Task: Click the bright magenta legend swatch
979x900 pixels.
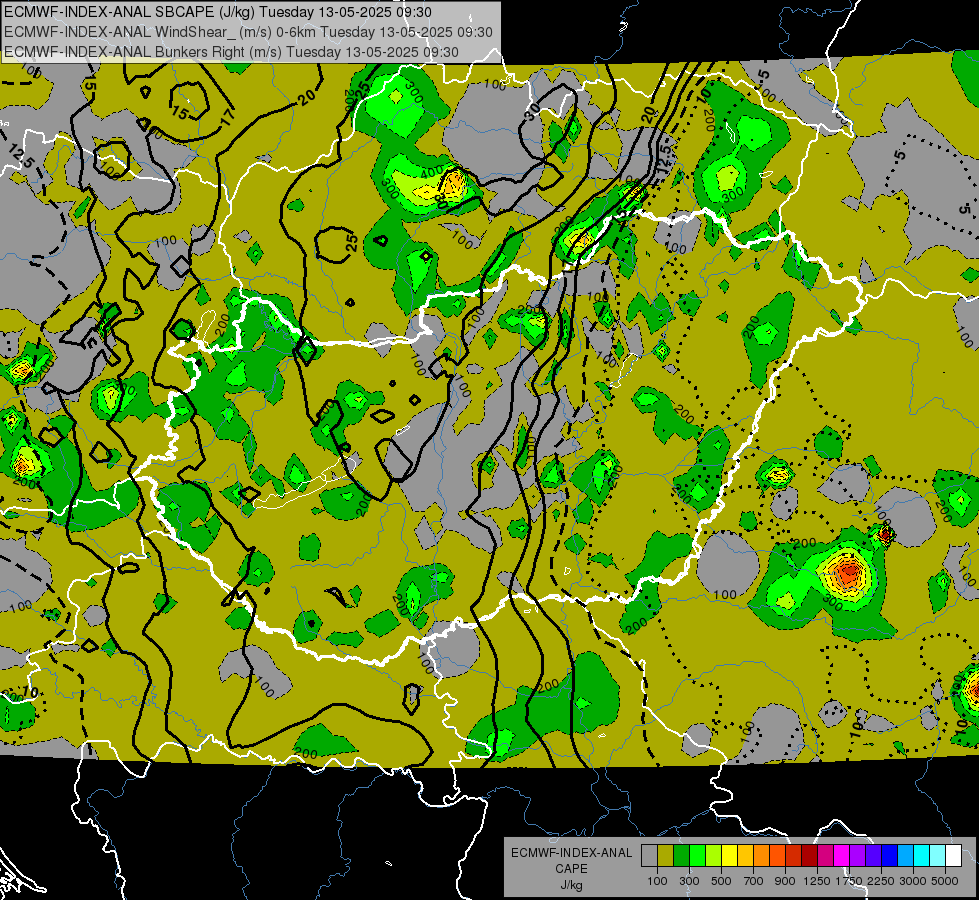Action: [842, 856]
